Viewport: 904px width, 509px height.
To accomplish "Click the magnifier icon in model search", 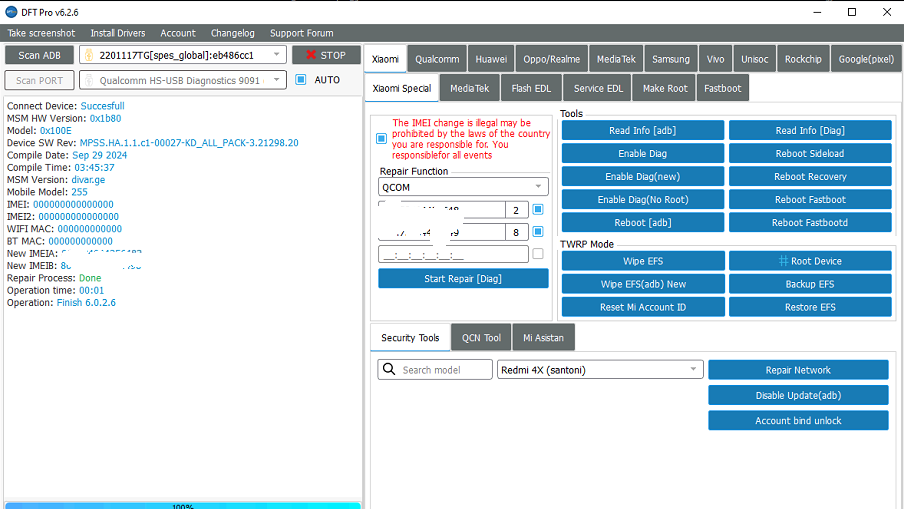I will 390,370.
